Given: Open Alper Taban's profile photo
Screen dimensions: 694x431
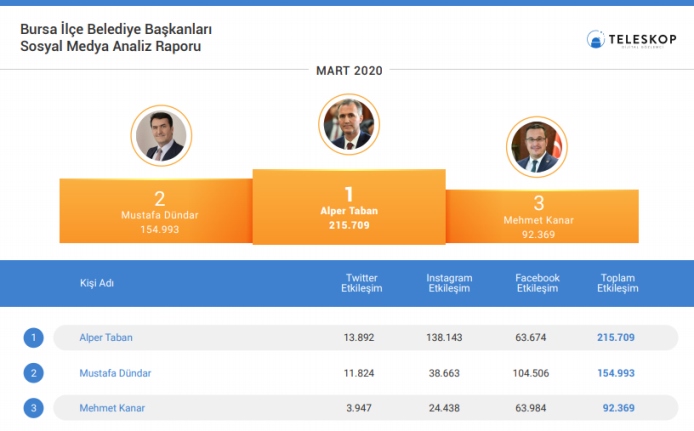Looking at the screenshot, I should point(349,124).
